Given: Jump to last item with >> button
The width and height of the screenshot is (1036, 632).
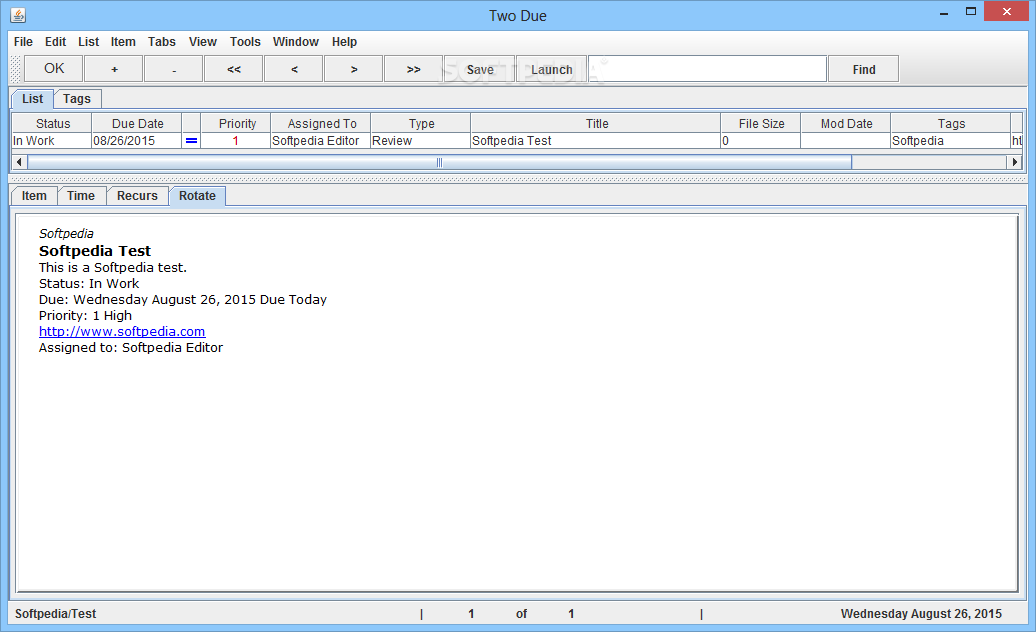Looking at the screenshot, I should (x=414, y=69).
